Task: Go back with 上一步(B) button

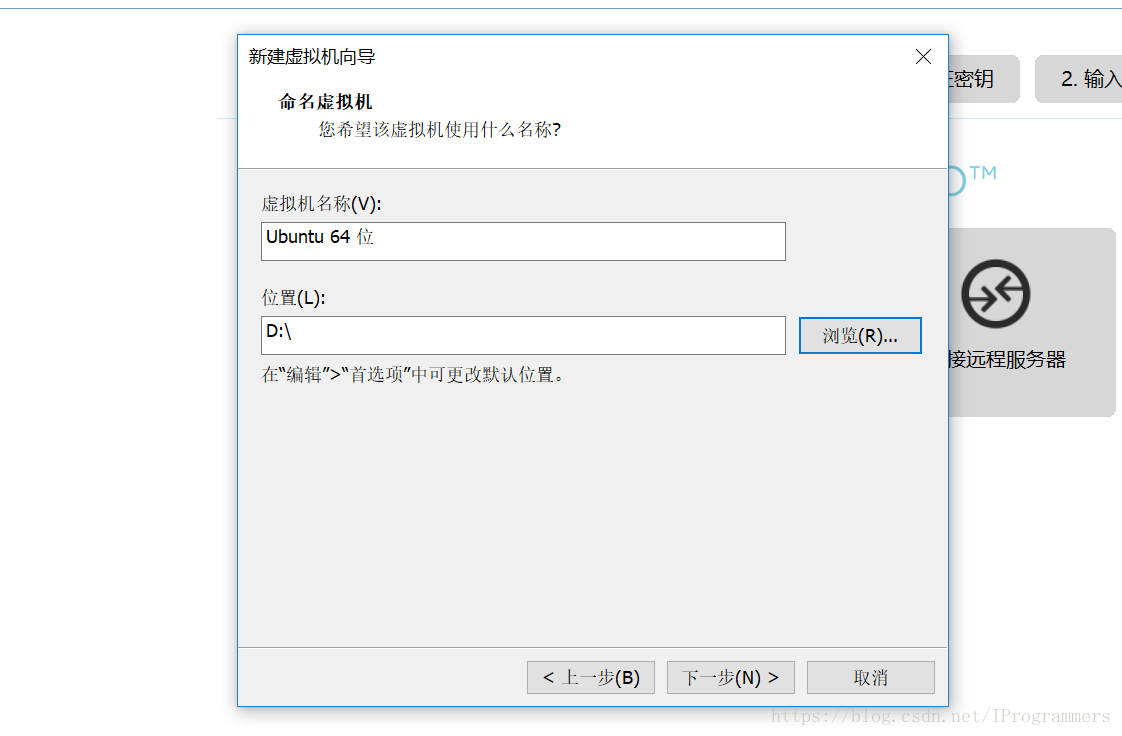Action: tap(591, 677)
